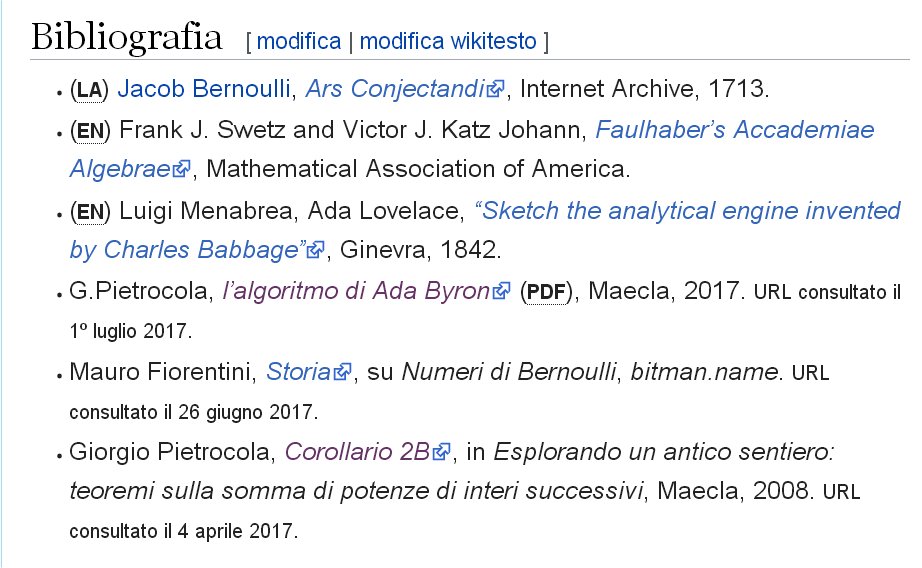
Task: Click external link icon after Corollario 2B
Action: click(442, 452)
